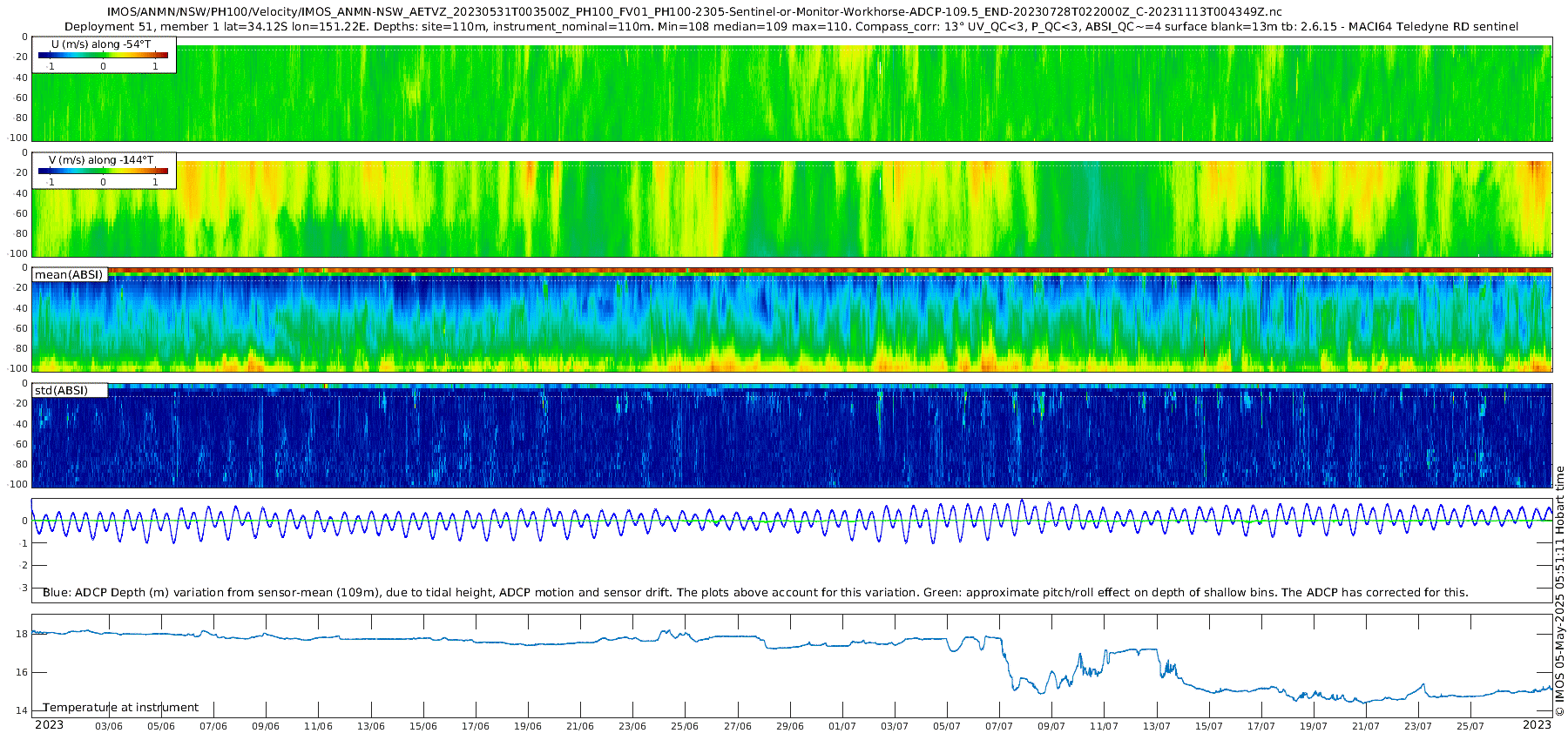This screenshot has width=1568, height=740.
Task: Click the blue ADCP depth description text
Action: (755, 593)
